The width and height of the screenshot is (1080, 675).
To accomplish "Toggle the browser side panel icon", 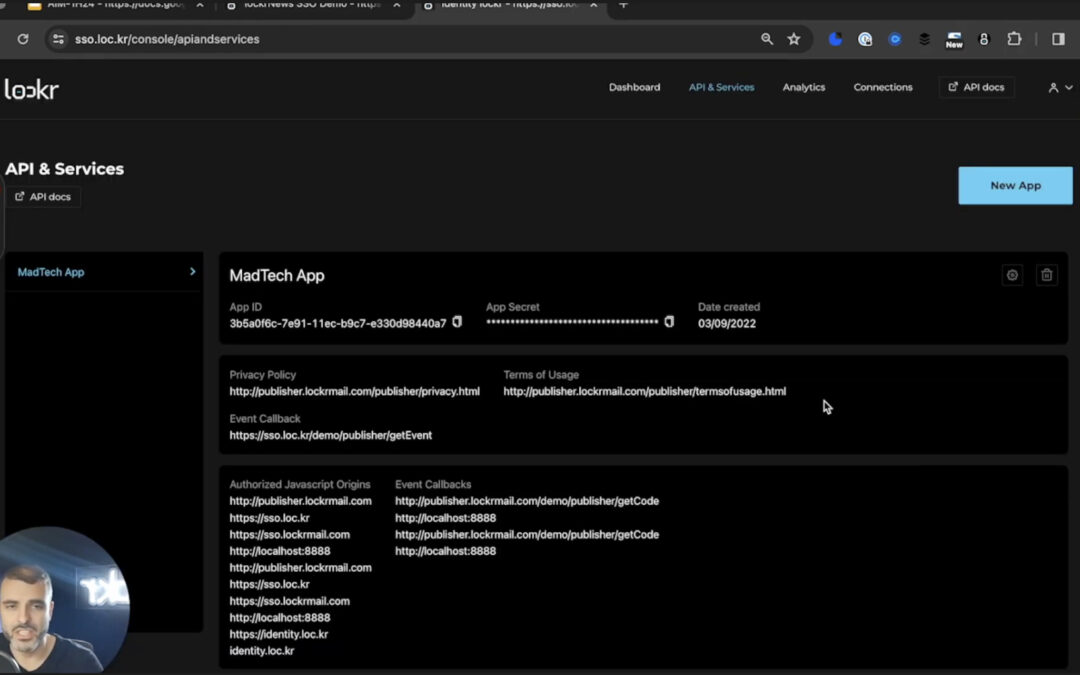I will click(1059, 39).
